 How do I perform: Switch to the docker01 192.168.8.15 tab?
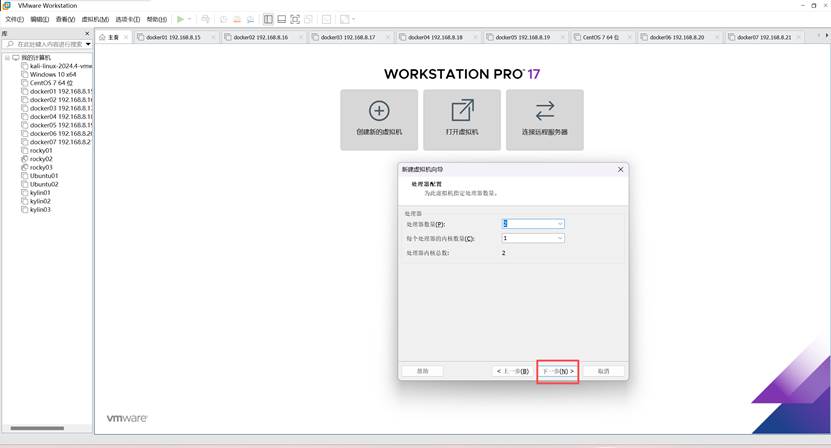tap(173, 37)
